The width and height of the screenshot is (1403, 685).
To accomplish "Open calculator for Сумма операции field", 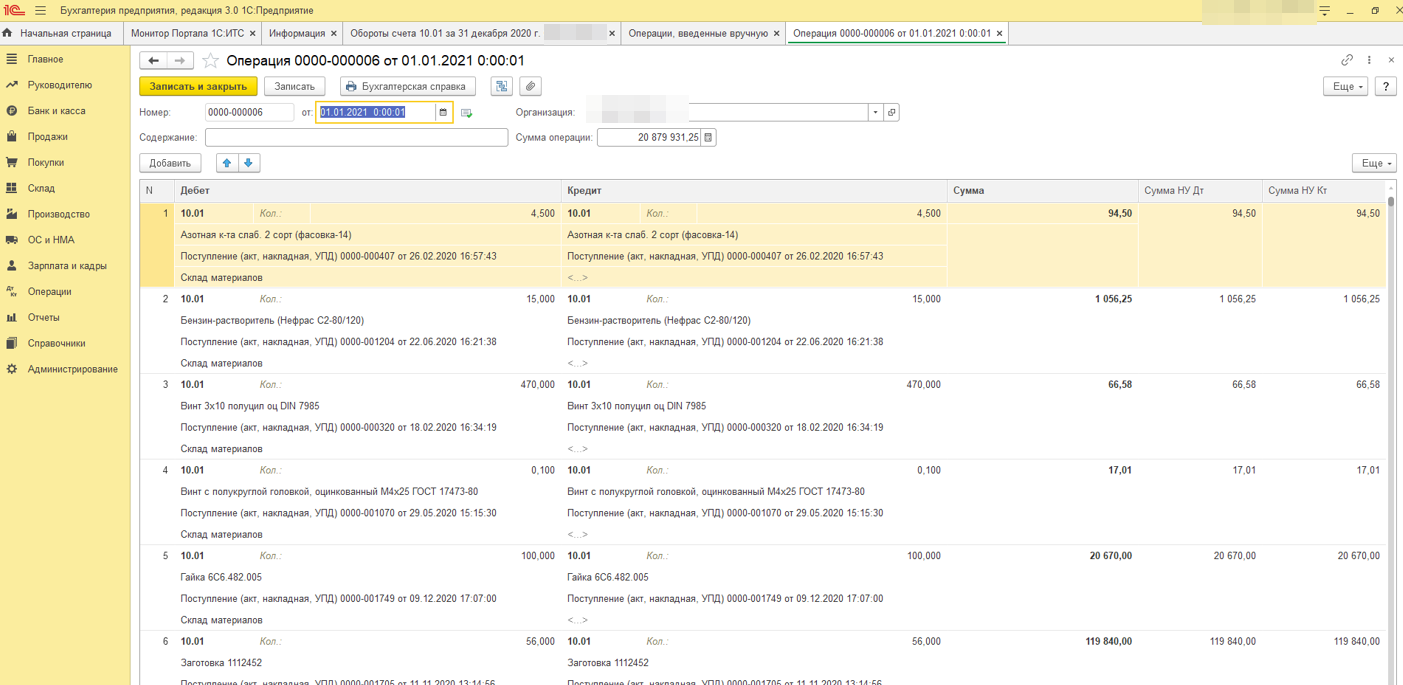I will coord(708,138).
